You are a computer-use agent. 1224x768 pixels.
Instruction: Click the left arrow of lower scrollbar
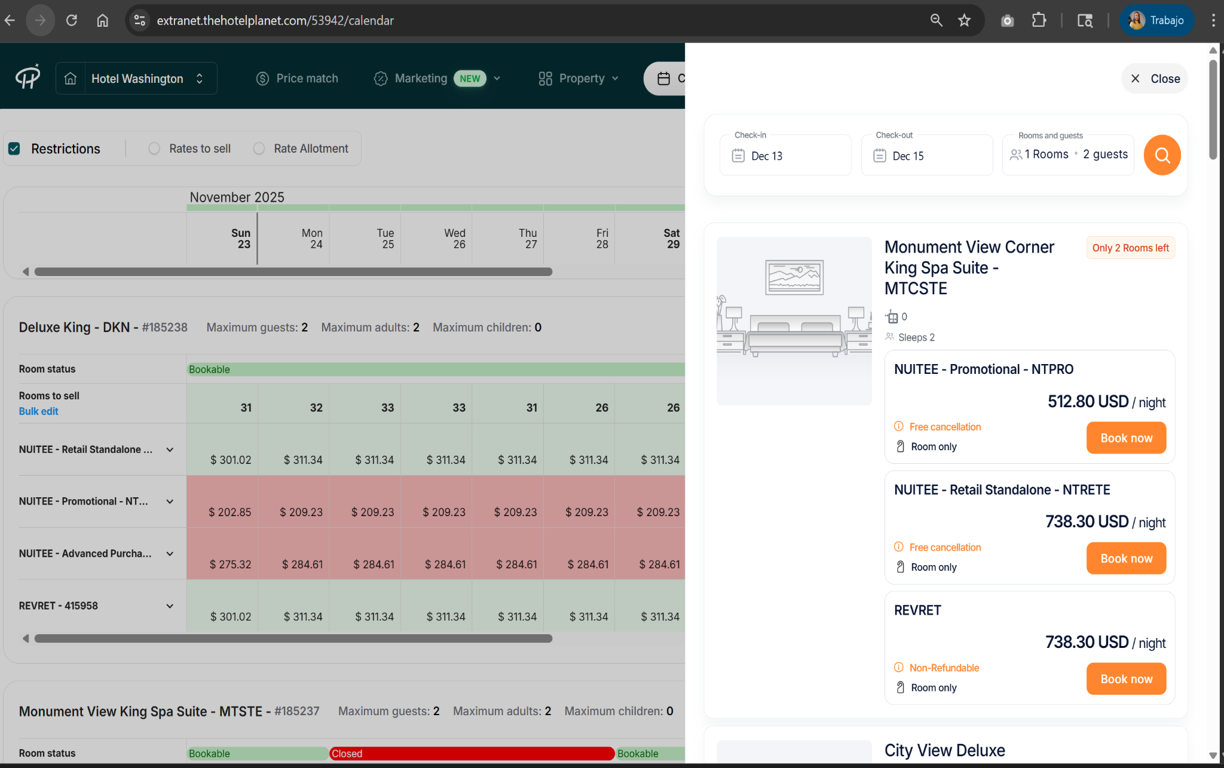pos(26,638)
